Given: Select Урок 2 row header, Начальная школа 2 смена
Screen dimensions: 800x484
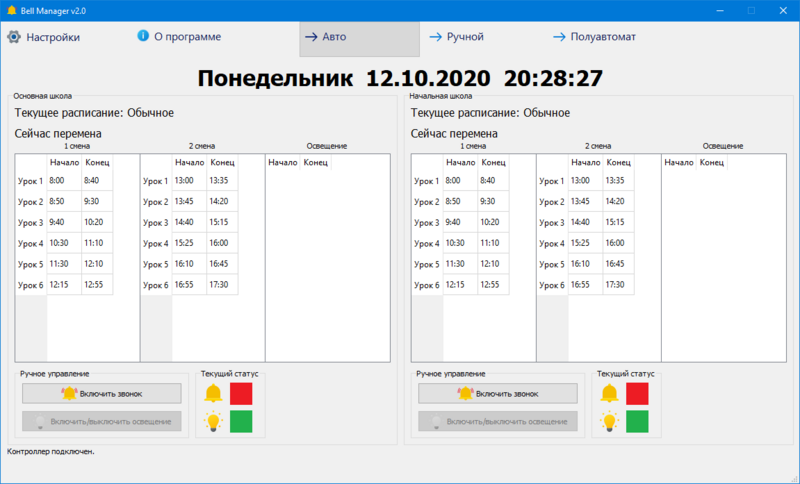Looking at the screenshot, I should (553, 201).
